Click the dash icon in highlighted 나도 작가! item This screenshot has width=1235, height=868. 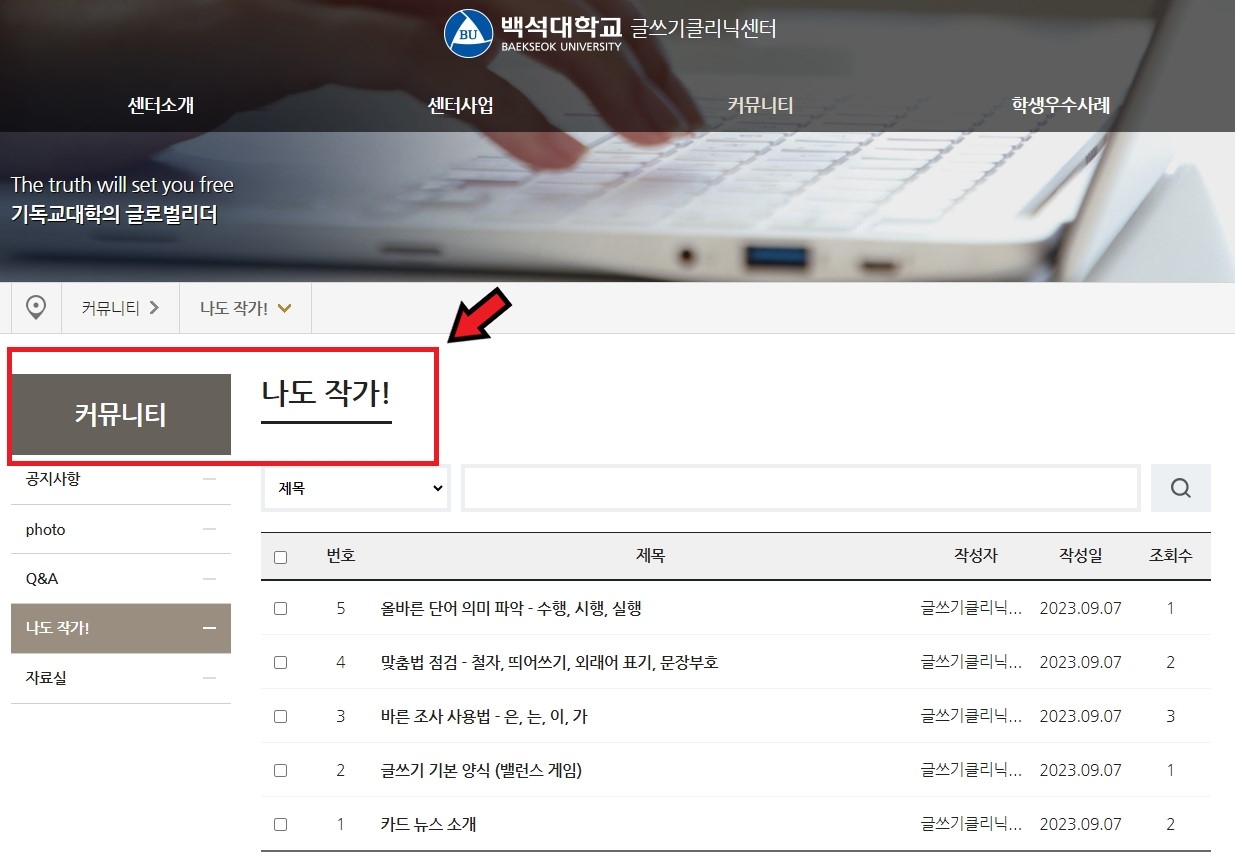(x=209, y=628)
